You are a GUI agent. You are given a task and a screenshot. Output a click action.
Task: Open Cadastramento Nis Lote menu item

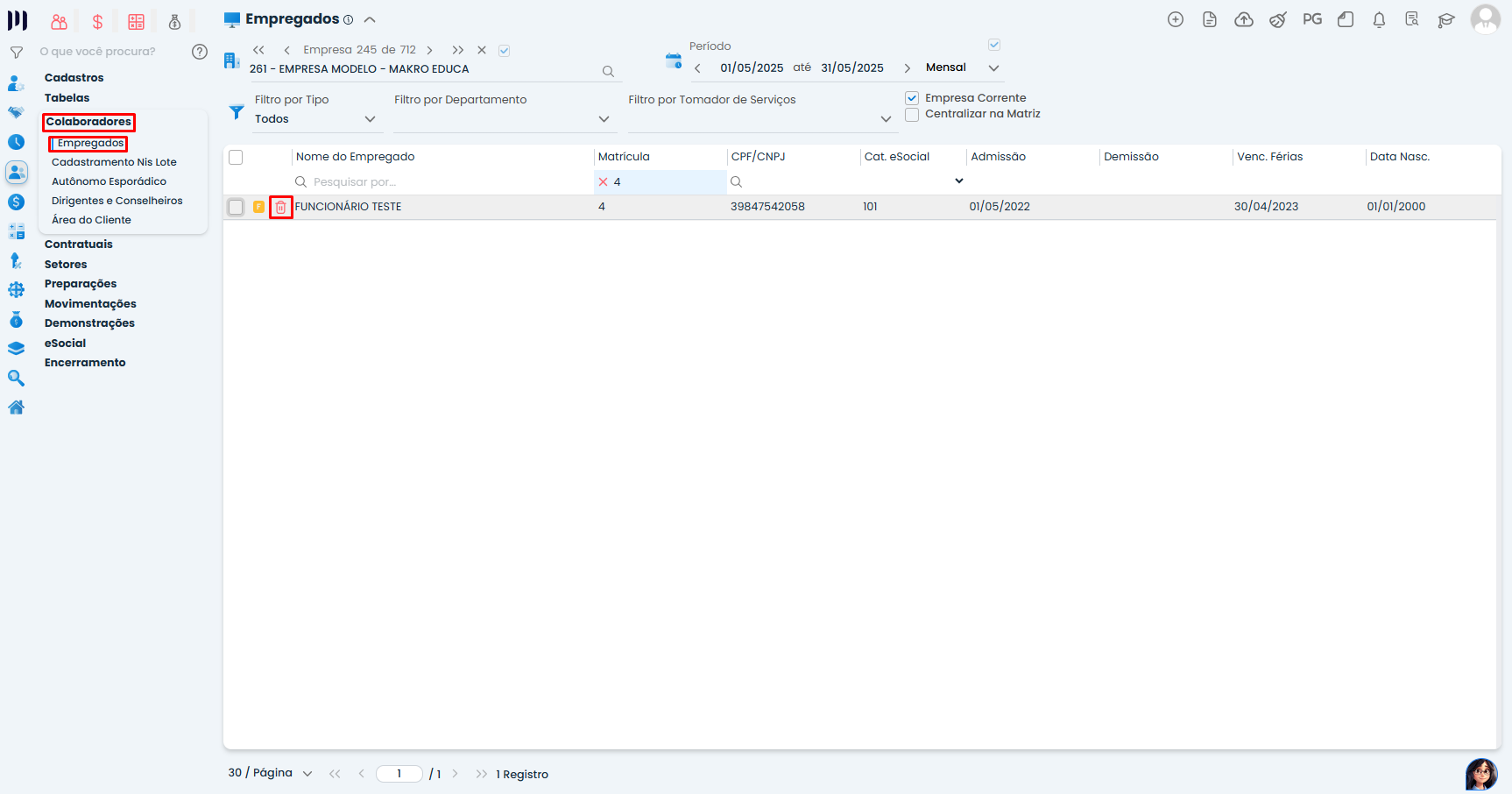pos(114,162)
